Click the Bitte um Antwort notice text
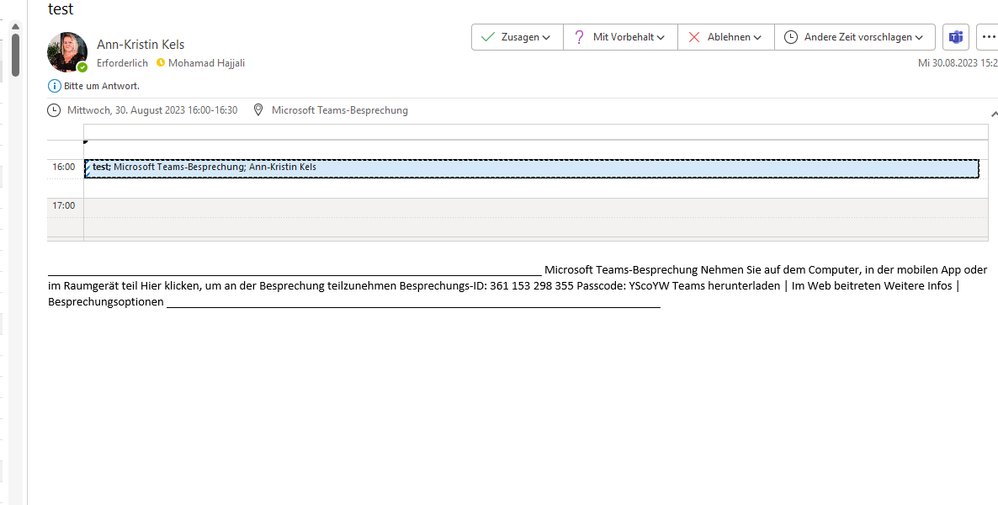This screenshot has width=998, height=505. tap(102, 85)
